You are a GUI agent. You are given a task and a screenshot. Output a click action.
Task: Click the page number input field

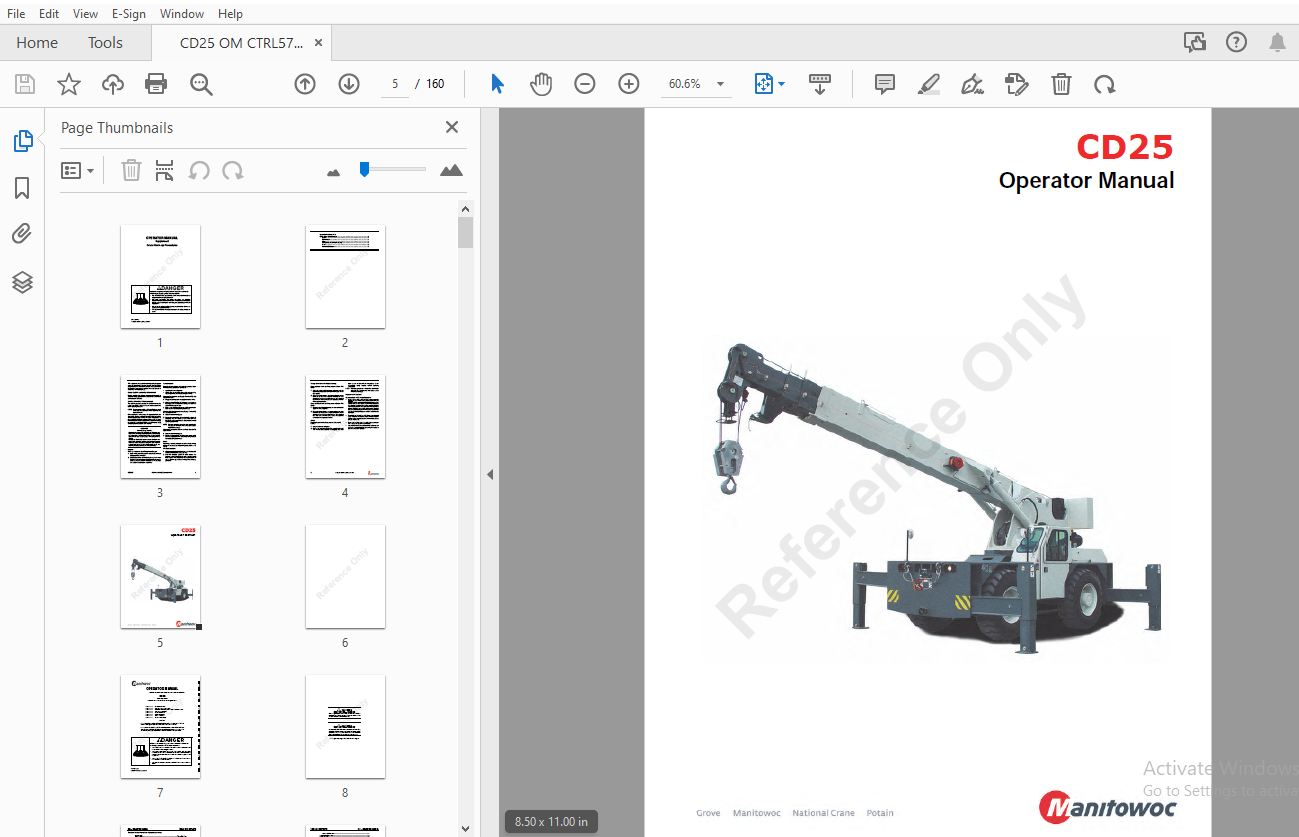(395, 84)
